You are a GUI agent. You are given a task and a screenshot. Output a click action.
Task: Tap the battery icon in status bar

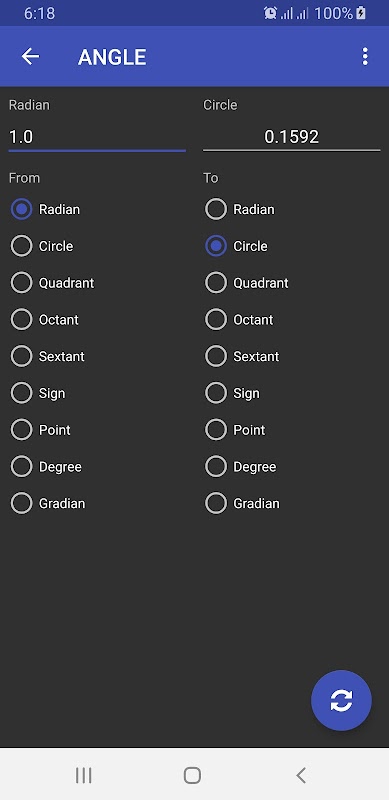point(361,13)
